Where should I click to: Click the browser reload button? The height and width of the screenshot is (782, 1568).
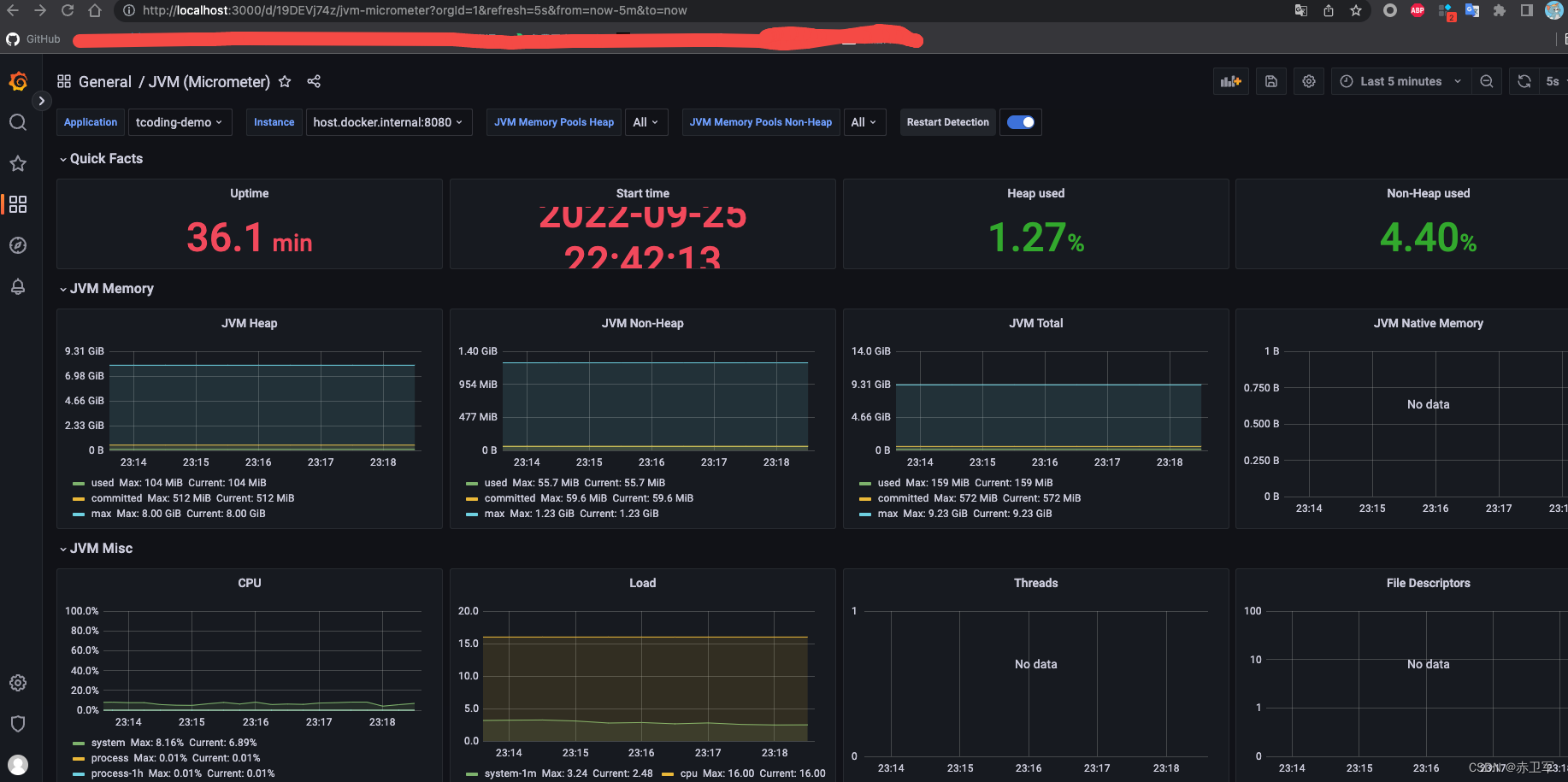tap(68, 10)
